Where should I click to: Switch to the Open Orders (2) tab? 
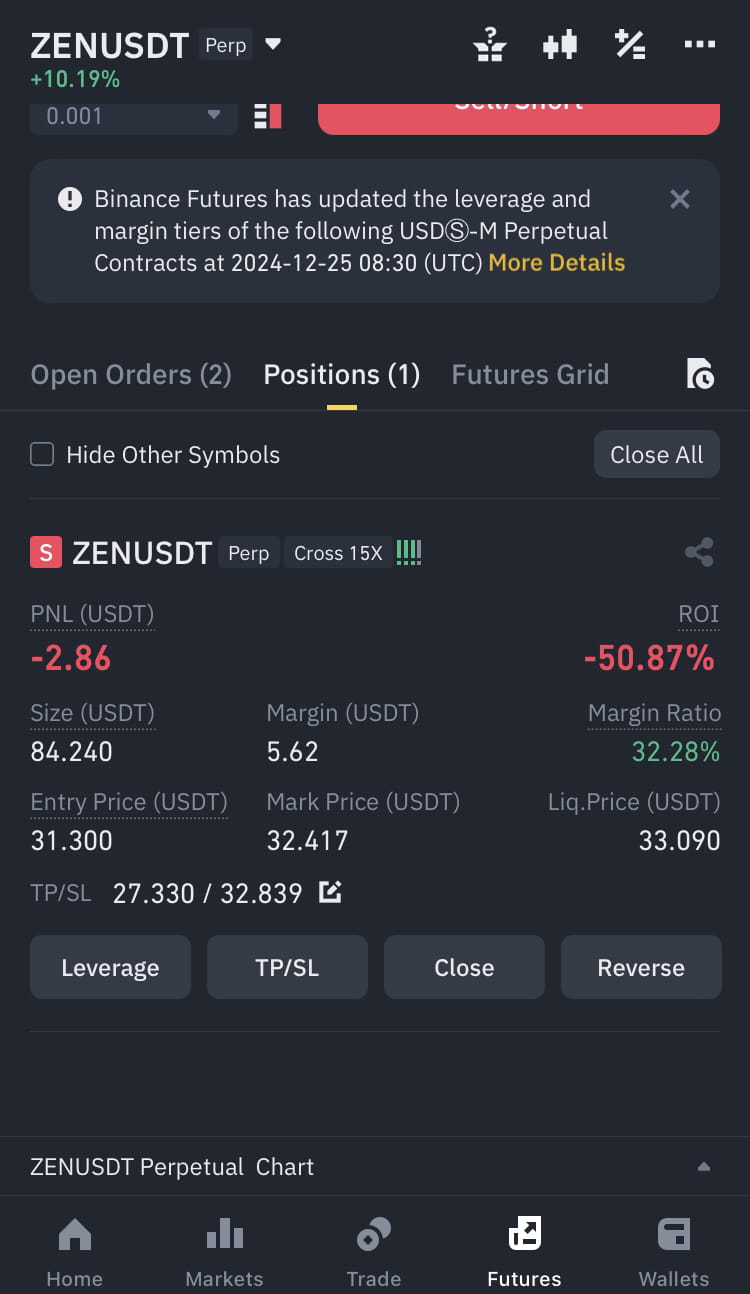click(131, 375)
